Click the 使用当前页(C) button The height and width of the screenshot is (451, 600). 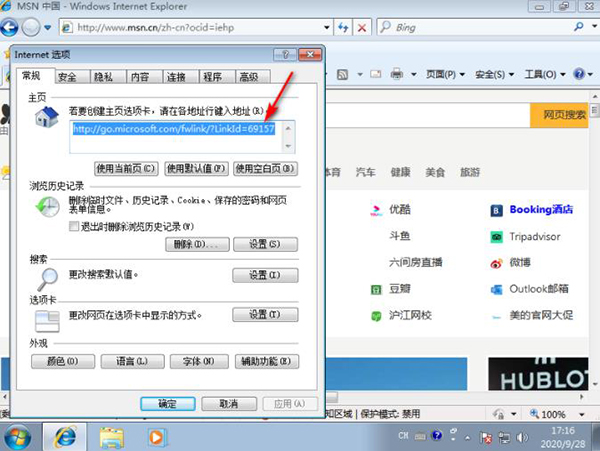126,169
